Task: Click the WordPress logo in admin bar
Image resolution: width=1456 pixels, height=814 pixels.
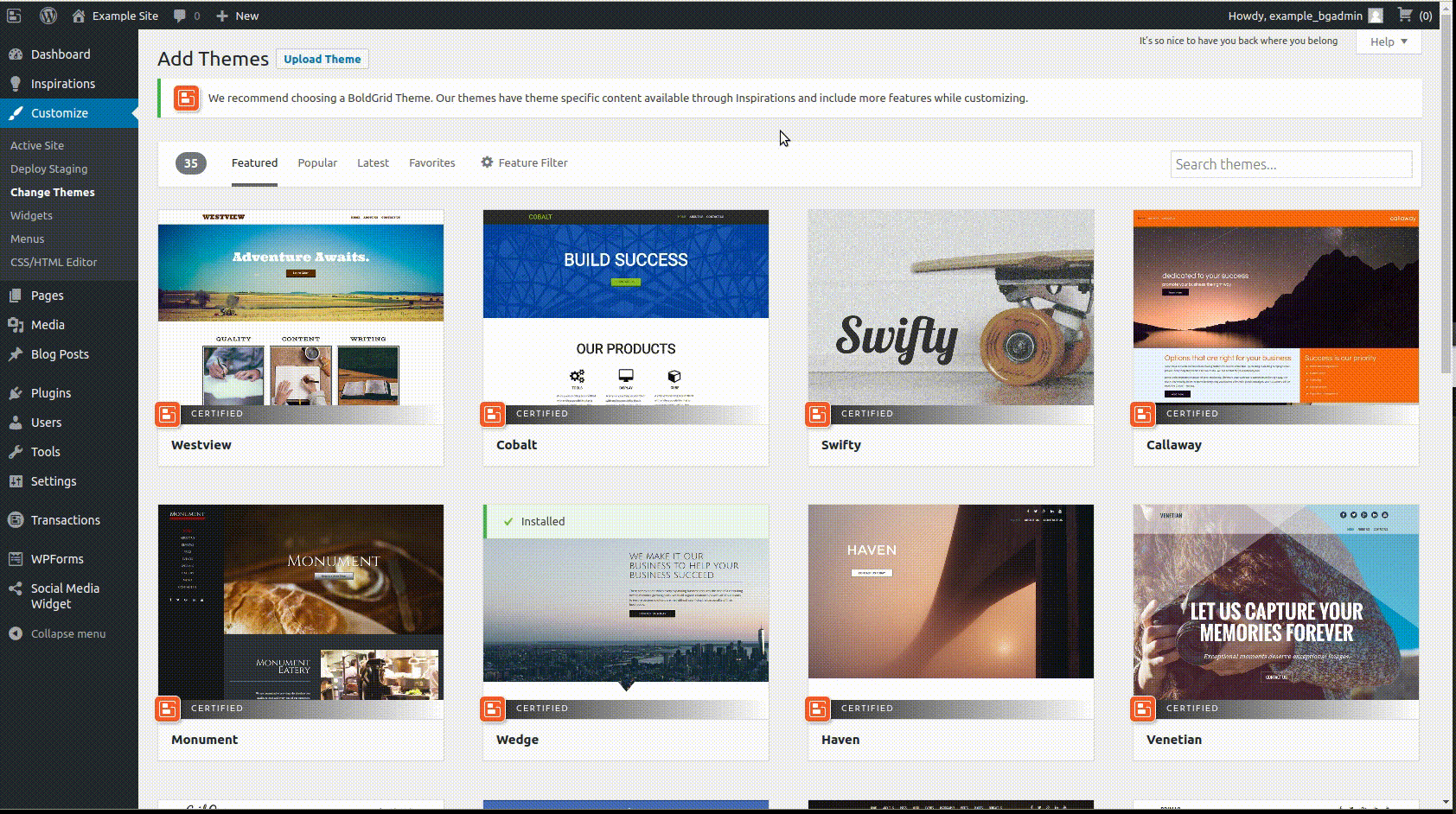Action: [48, 16]
